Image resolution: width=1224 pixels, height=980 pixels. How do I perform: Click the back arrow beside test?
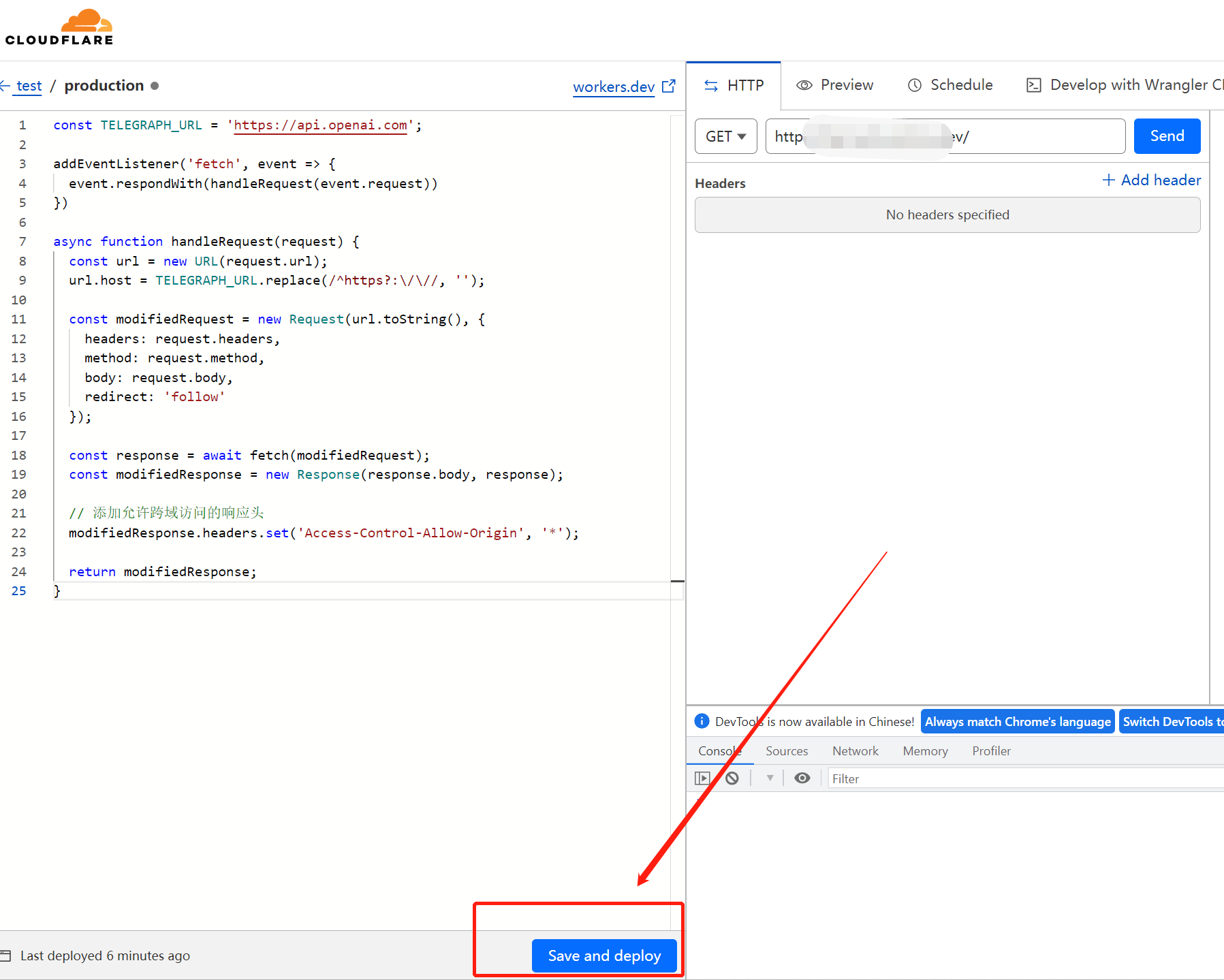tap(5, 86)
